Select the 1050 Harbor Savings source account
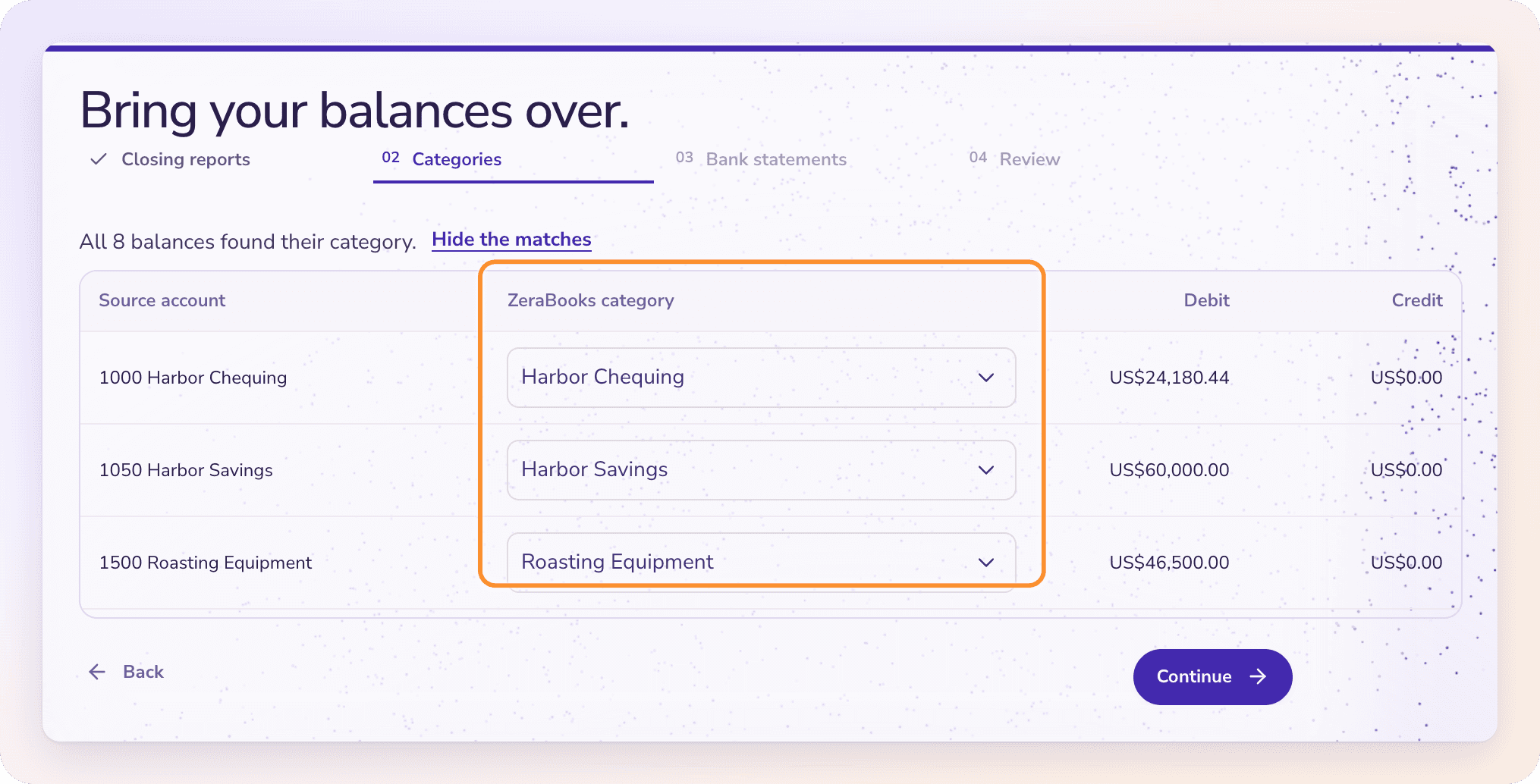The height and width of the screenshot is (784, 1540). (x=186, y=470)
